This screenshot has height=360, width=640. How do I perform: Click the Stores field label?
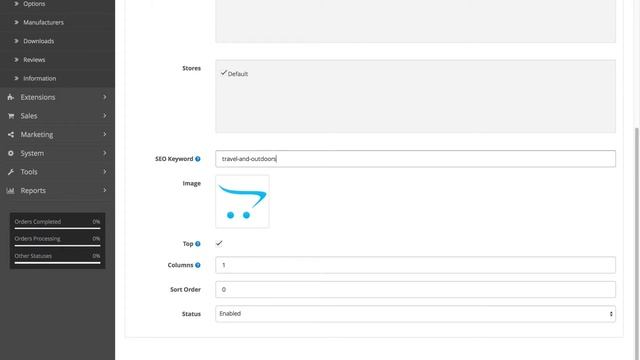[191, 68]
